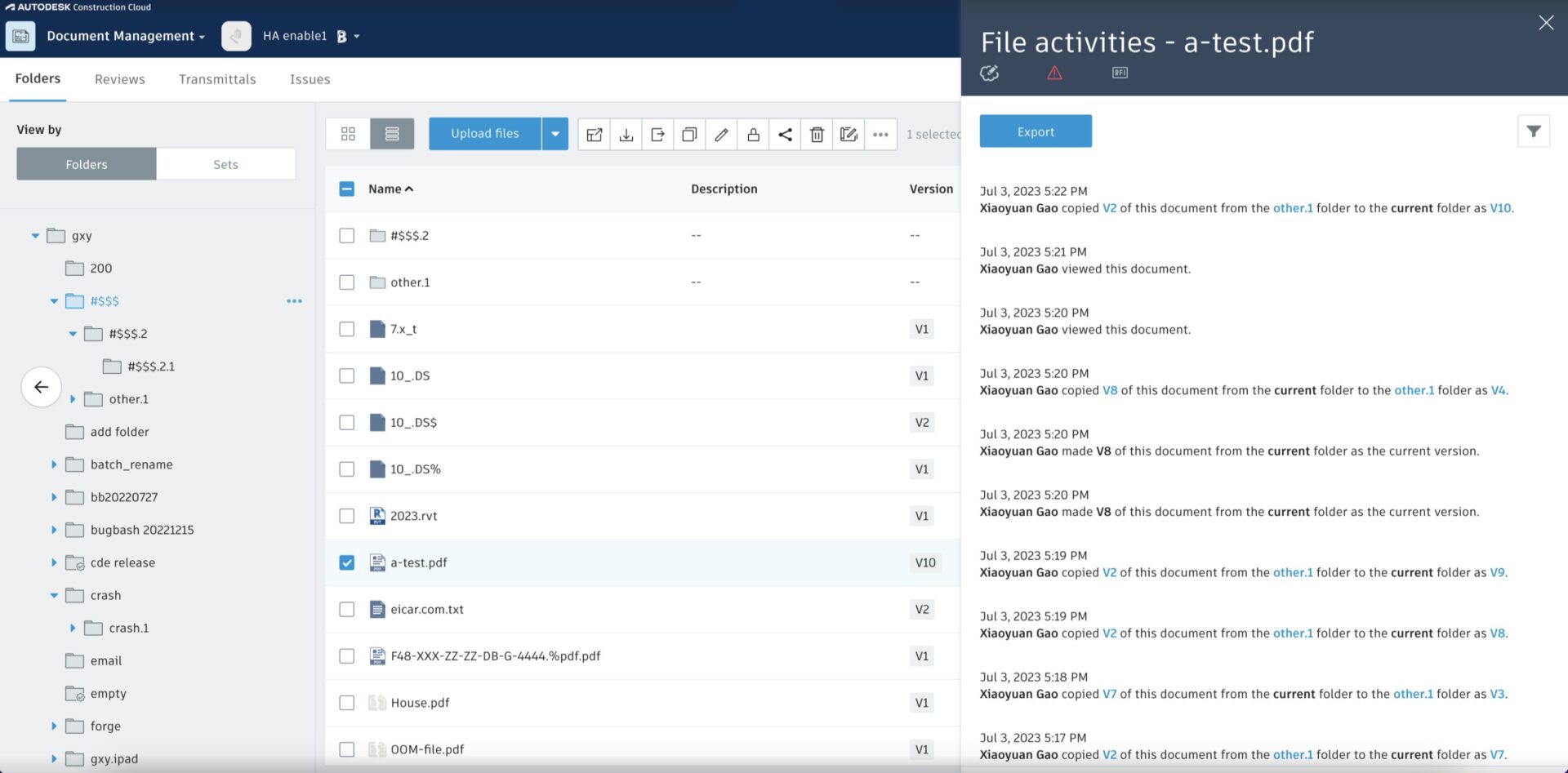Collapse the crash folder in tree
This screenshot has width=1568, height=773.
point(54,596)
